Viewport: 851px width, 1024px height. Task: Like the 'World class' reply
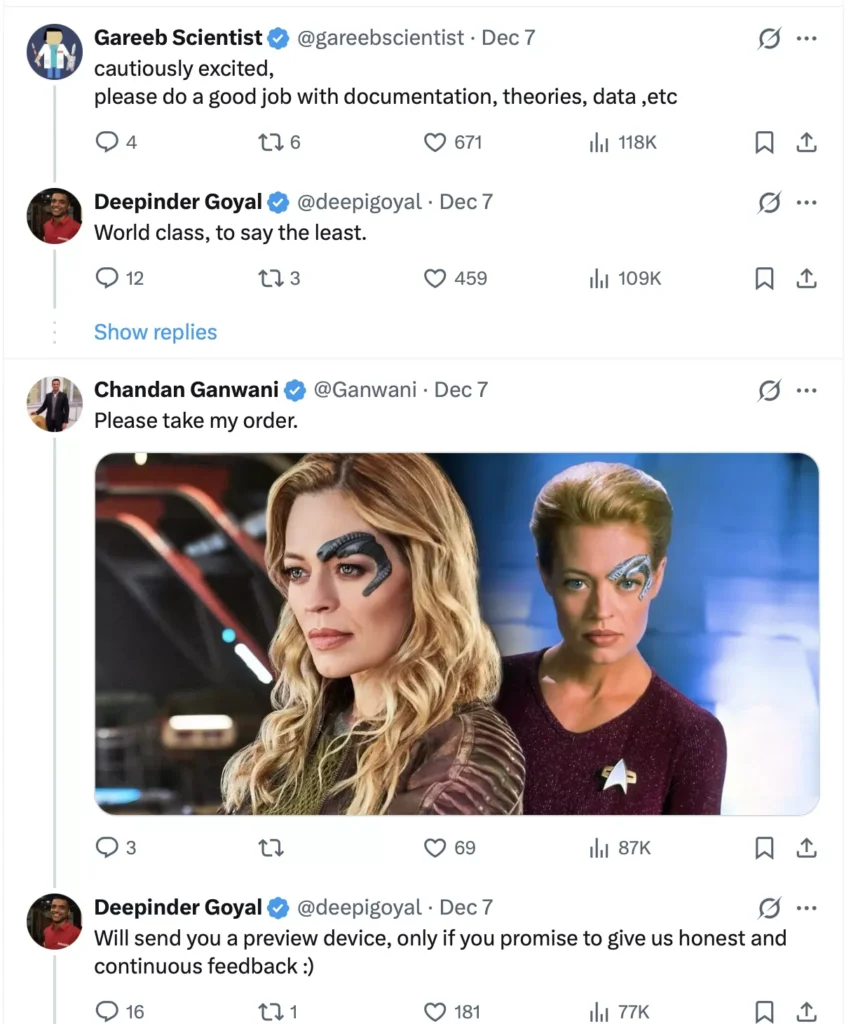[435, 278]
